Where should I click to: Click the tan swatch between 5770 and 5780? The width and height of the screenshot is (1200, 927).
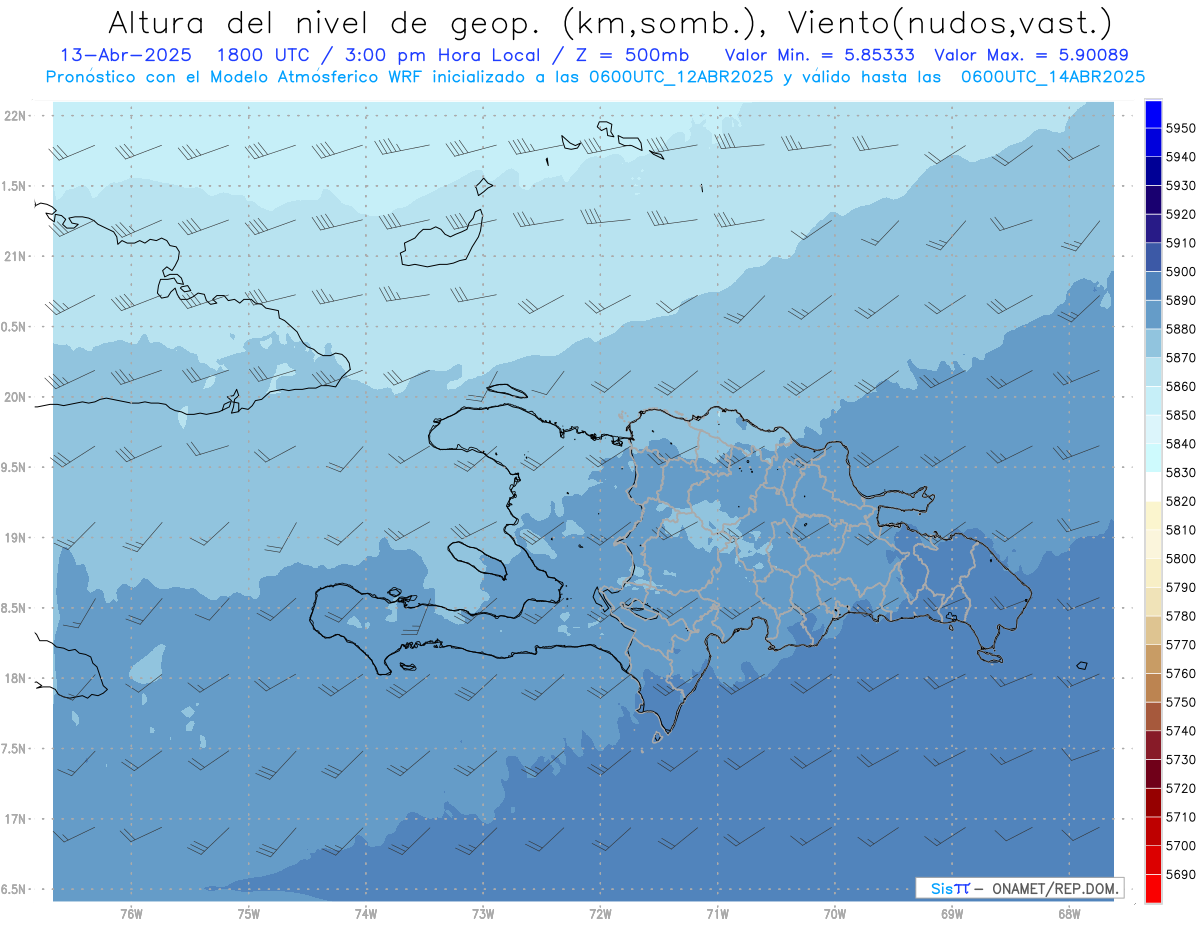click(1153, 629)
